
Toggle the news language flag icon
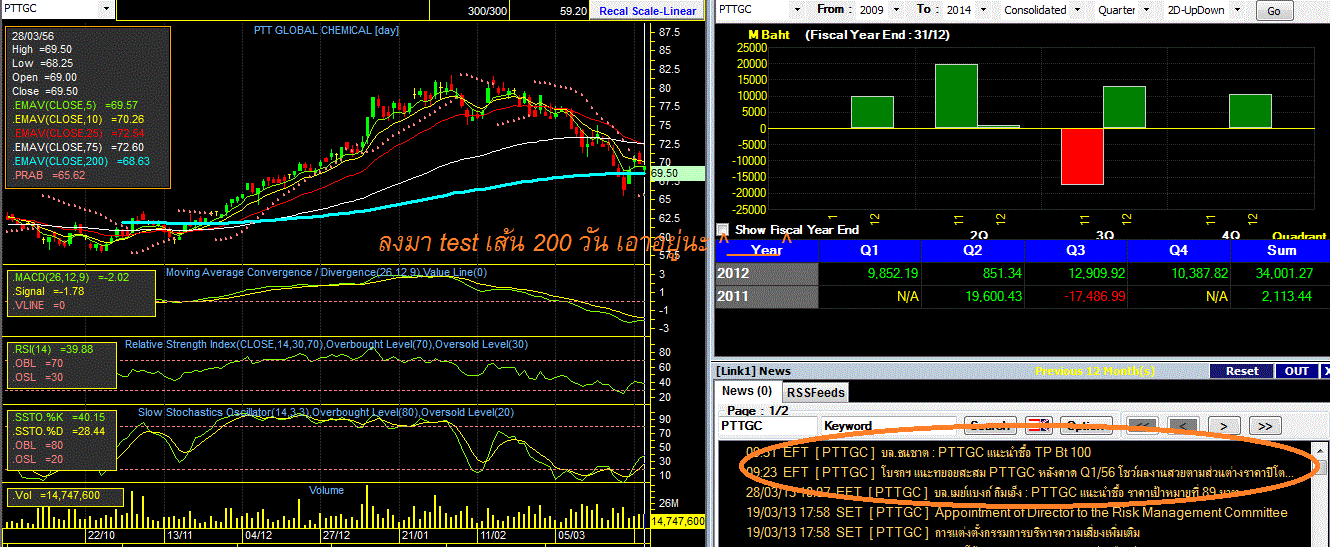coord(1039,425)
